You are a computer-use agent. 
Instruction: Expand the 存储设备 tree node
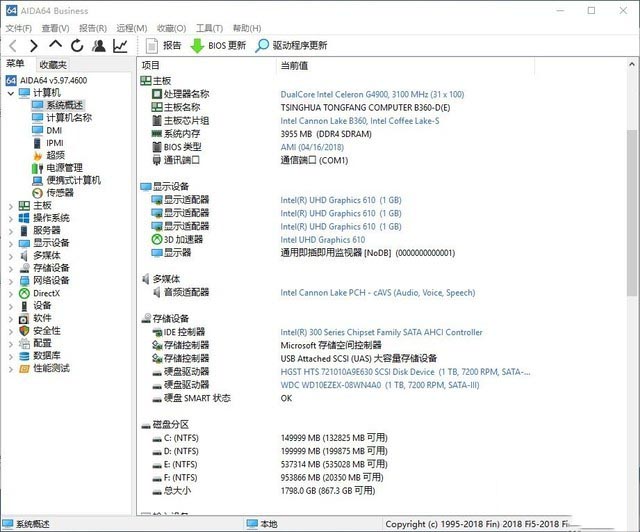point(11,269)
